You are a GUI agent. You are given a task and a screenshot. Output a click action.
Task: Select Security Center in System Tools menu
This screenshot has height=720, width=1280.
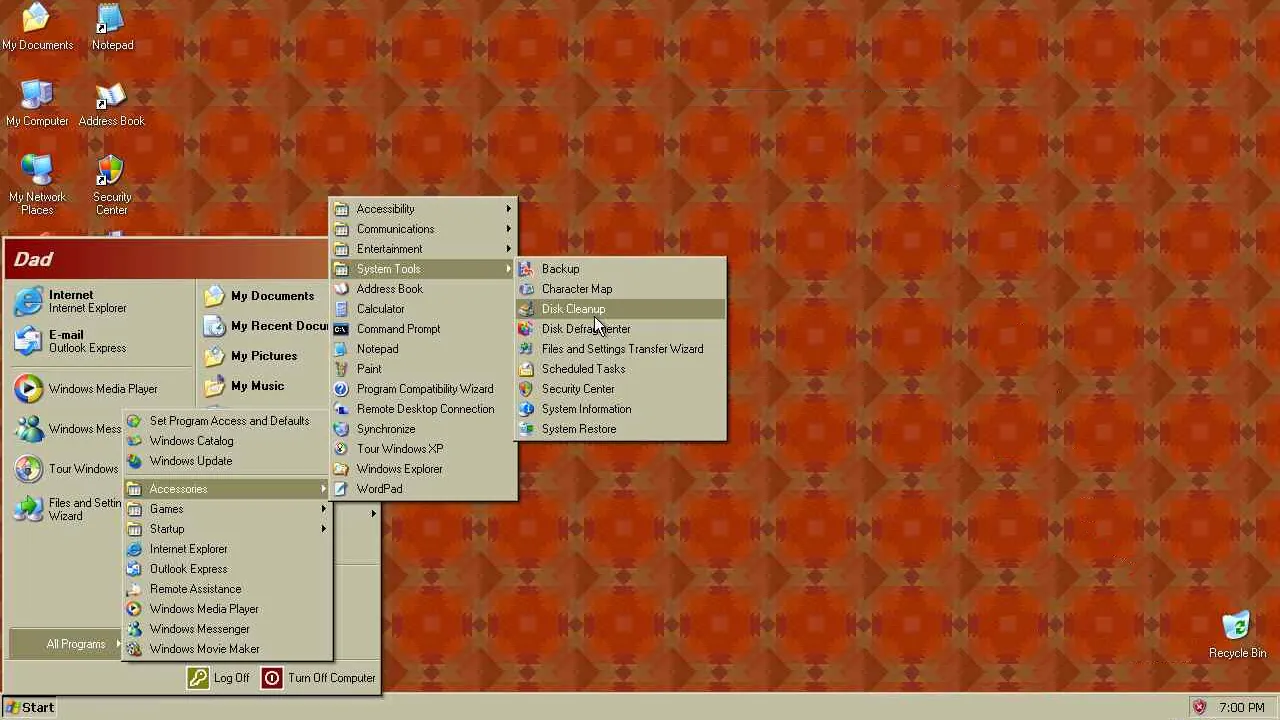pos(620,389)
